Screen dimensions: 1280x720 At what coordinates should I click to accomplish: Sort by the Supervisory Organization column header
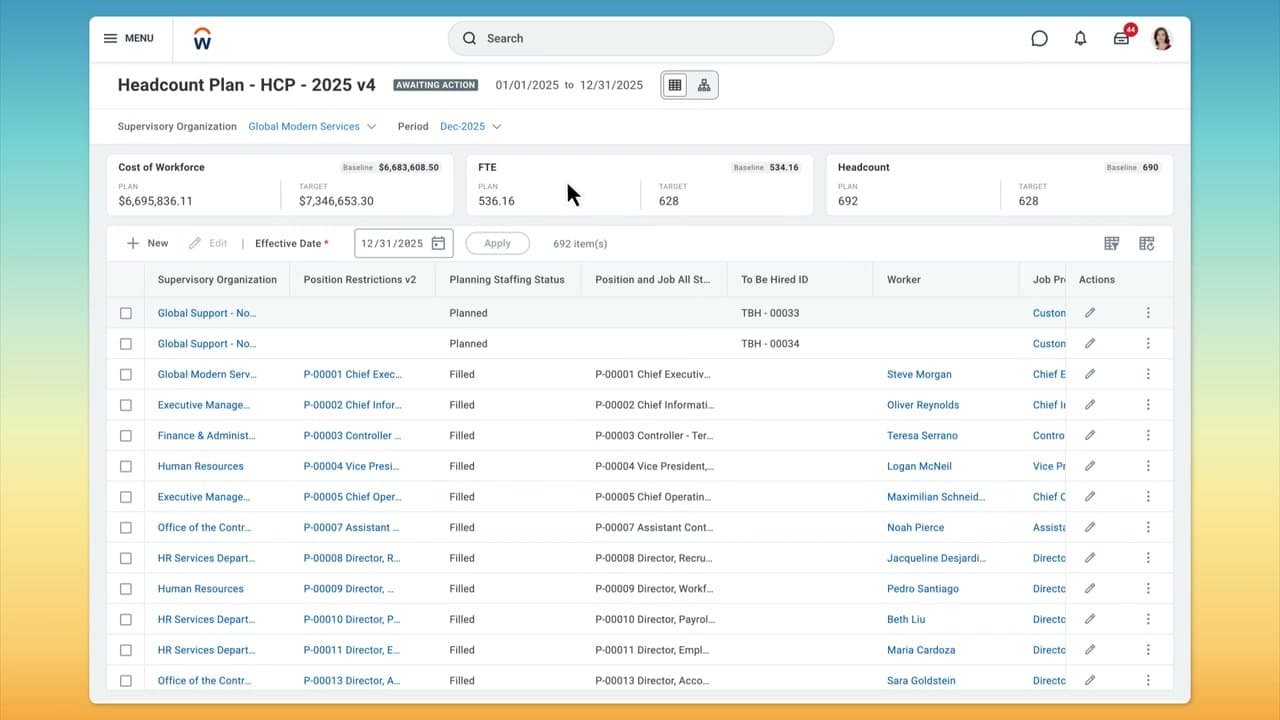click(x=217, y=280)
